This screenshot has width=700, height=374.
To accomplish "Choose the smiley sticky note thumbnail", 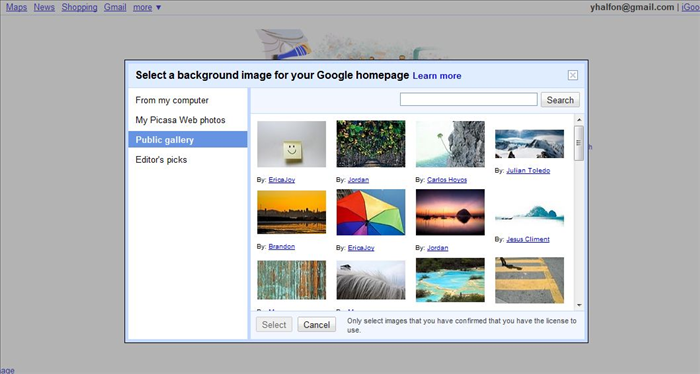I will (x=292, y=144).
